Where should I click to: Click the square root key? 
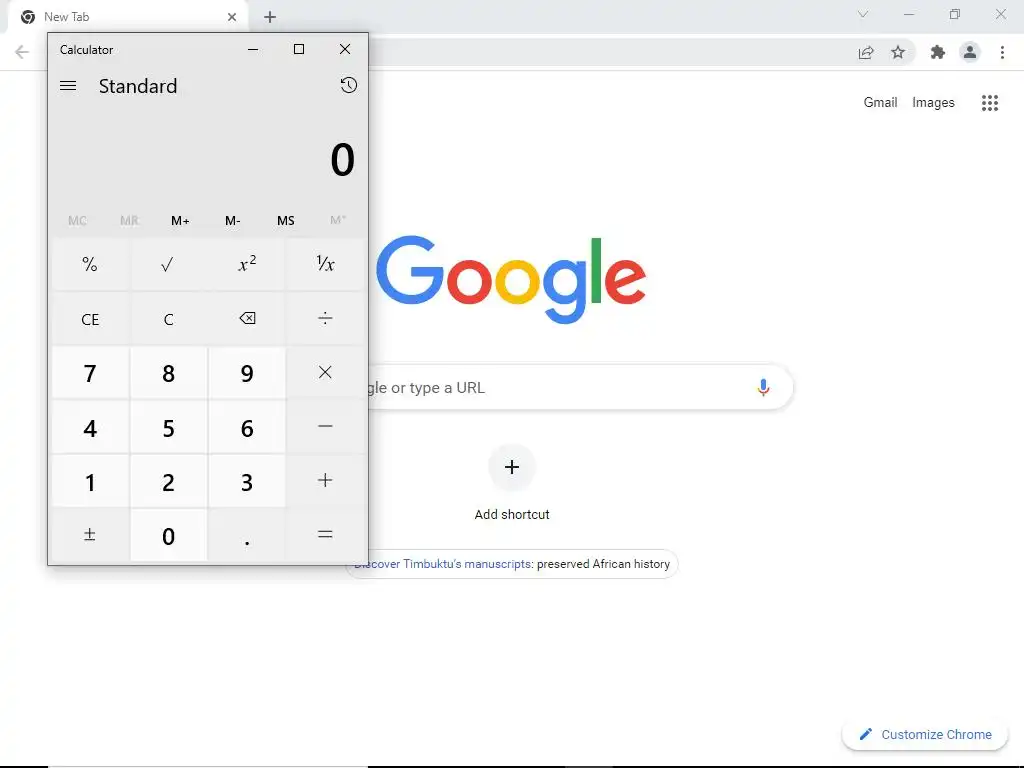(x=168, y=264)
